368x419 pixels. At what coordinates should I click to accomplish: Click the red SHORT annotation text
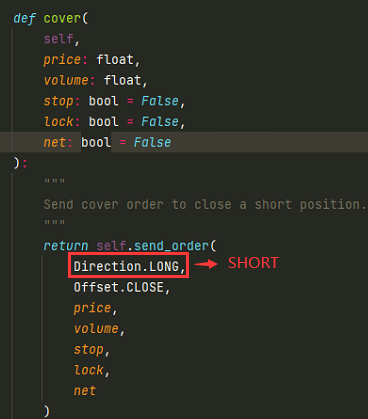point(253,263)
